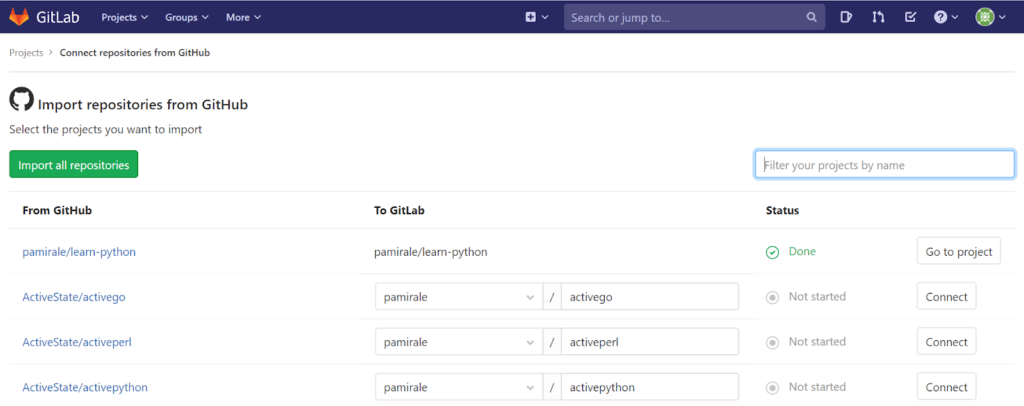Open the Projects menu in navbar

125,18
